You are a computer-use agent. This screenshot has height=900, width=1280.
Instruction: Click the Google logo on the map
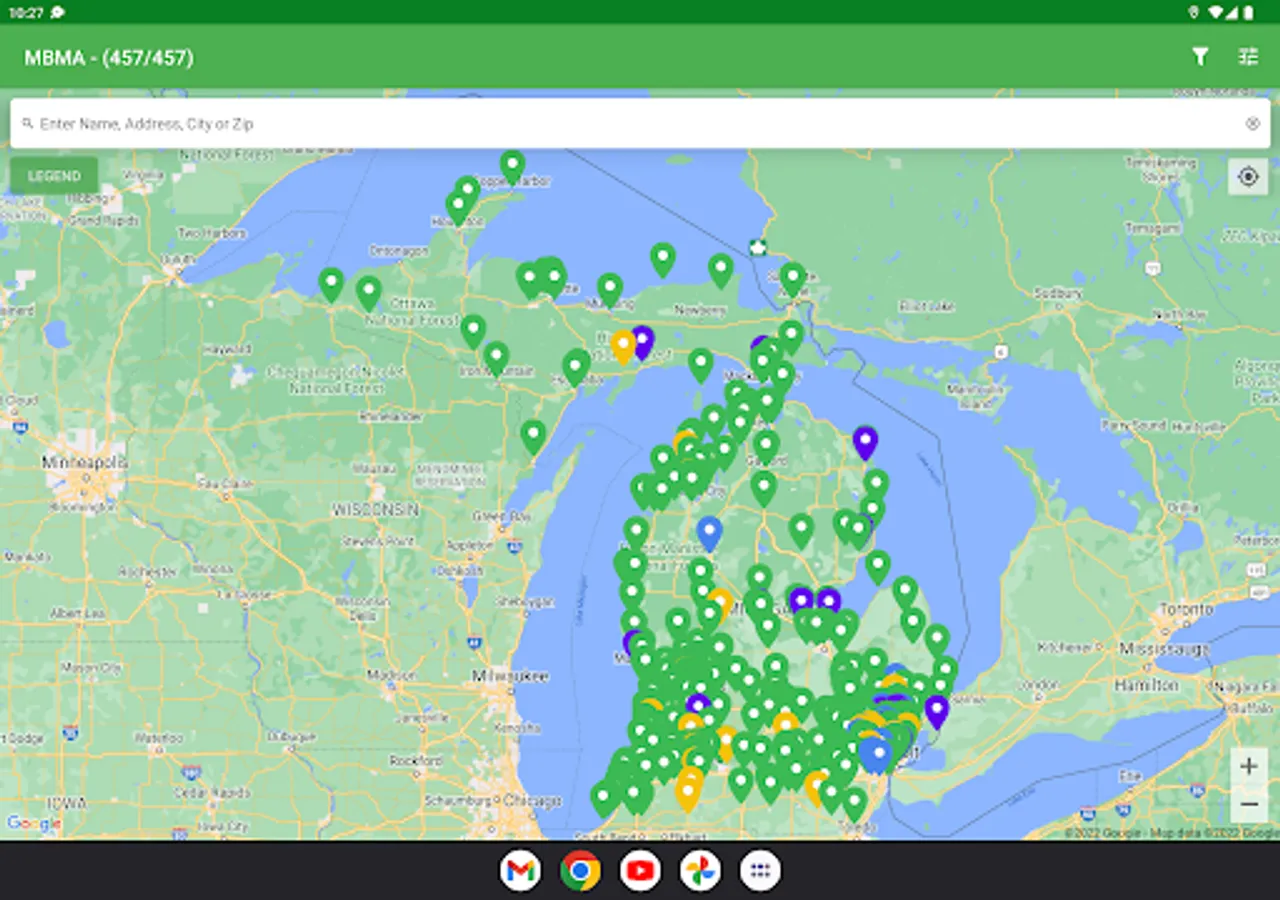pos(33,824)
